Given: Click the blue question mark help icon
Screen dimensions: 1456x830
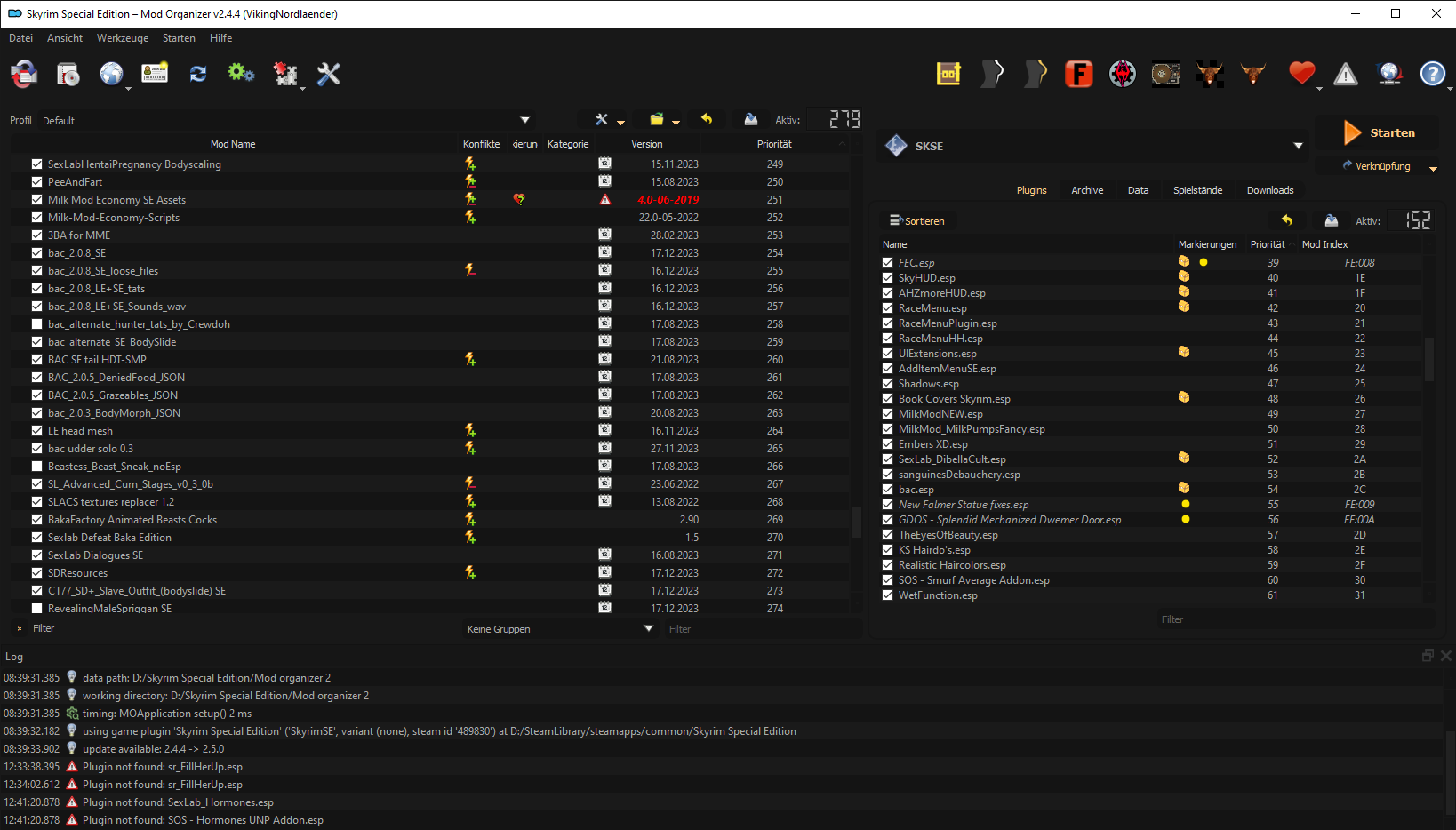Looking at the screenshot, I should [1432, 74].
